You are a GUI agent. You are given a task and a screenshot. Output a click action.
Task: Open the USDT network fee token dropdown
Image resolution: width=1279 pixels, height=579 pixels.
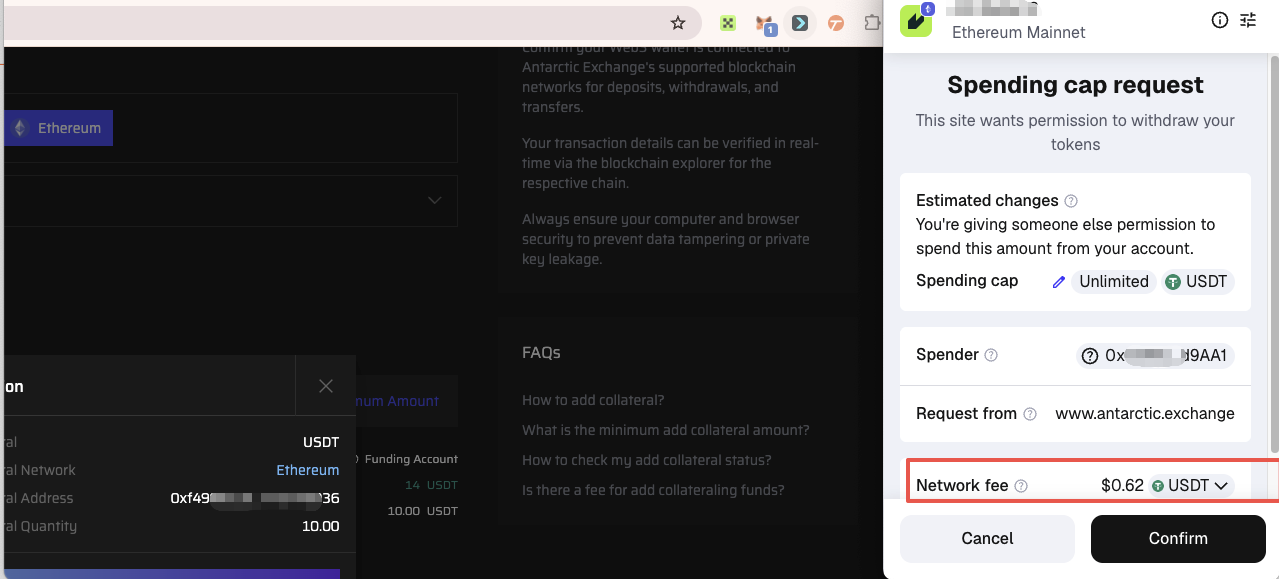click(x=1190, y=486)
